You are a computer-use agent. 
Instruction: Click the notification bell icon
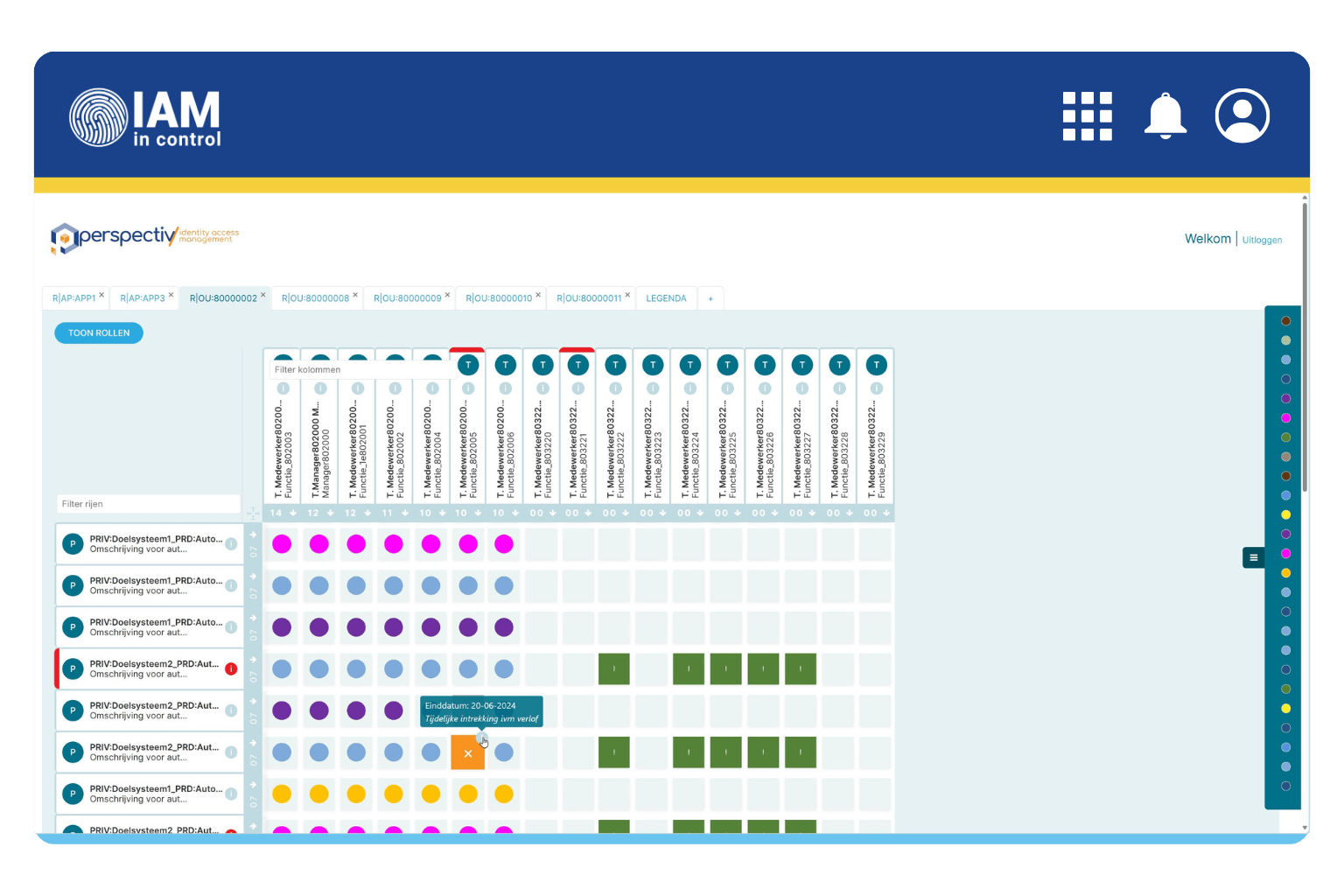(1165, 115)
